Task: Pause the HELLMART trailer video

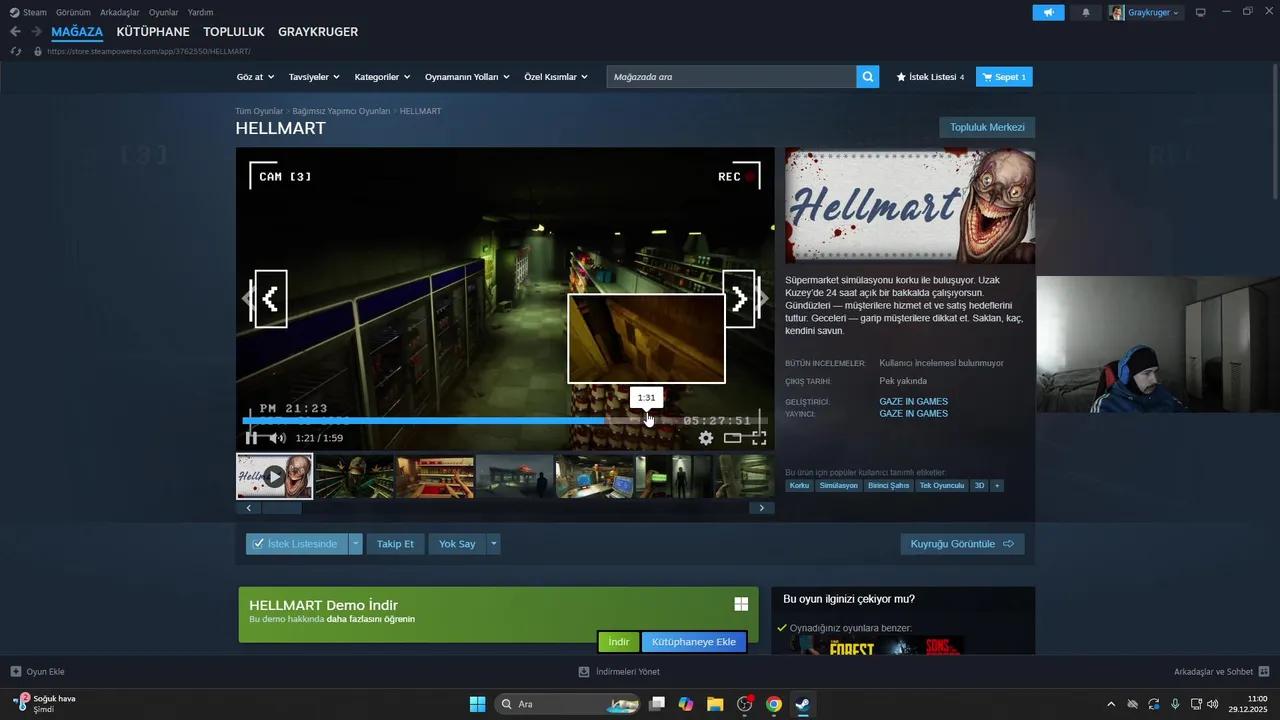Action: 252,438
